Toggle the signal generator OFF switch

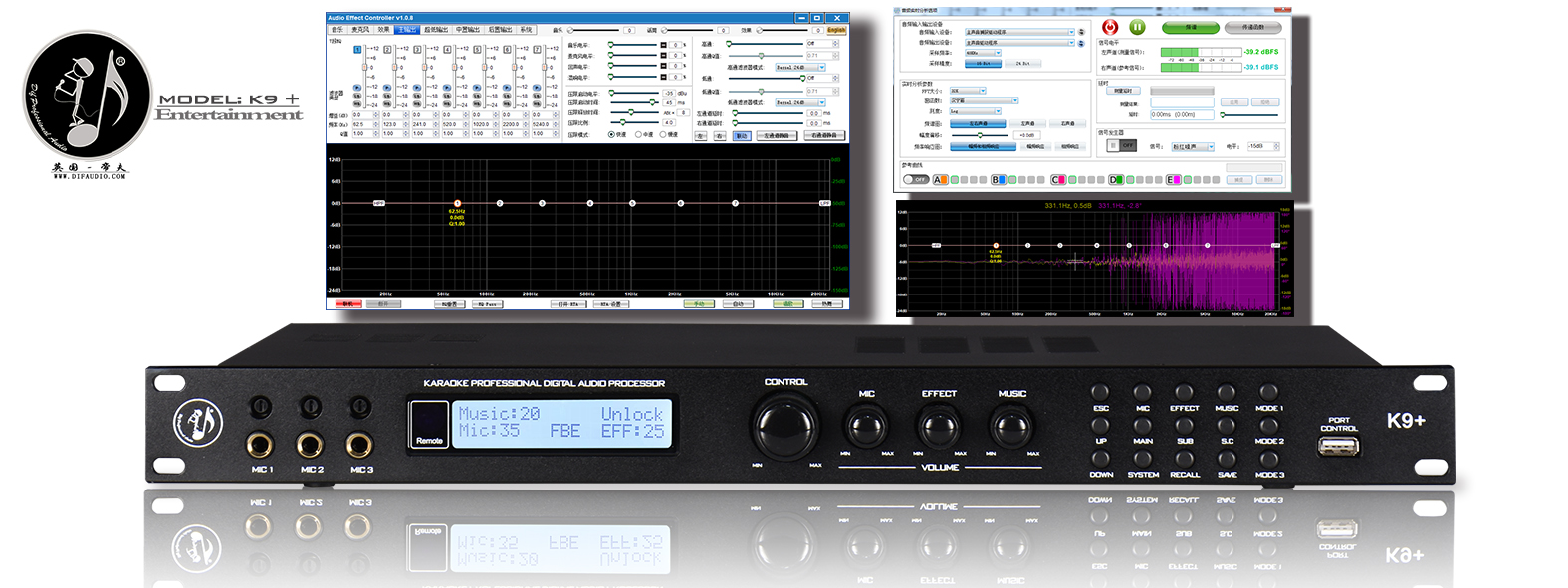[x=1122, y=145]
